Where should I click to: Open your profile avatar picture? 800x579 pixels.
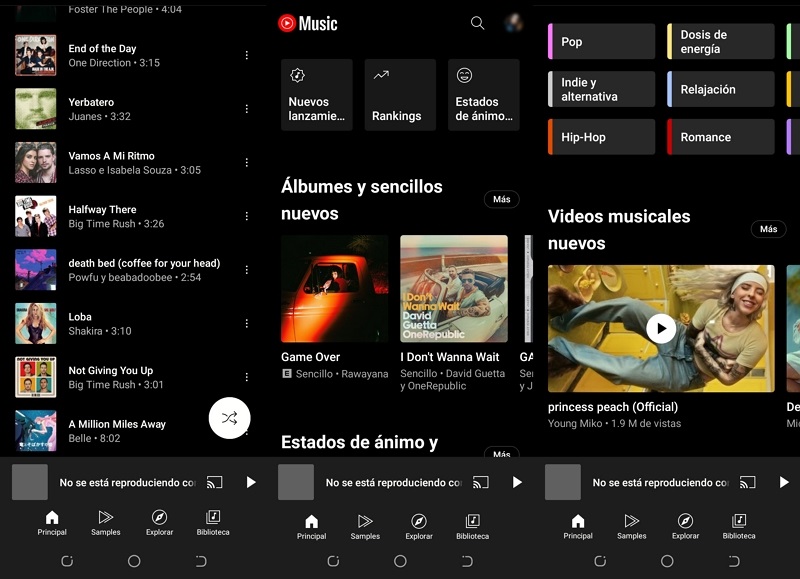tap(516, 22)
